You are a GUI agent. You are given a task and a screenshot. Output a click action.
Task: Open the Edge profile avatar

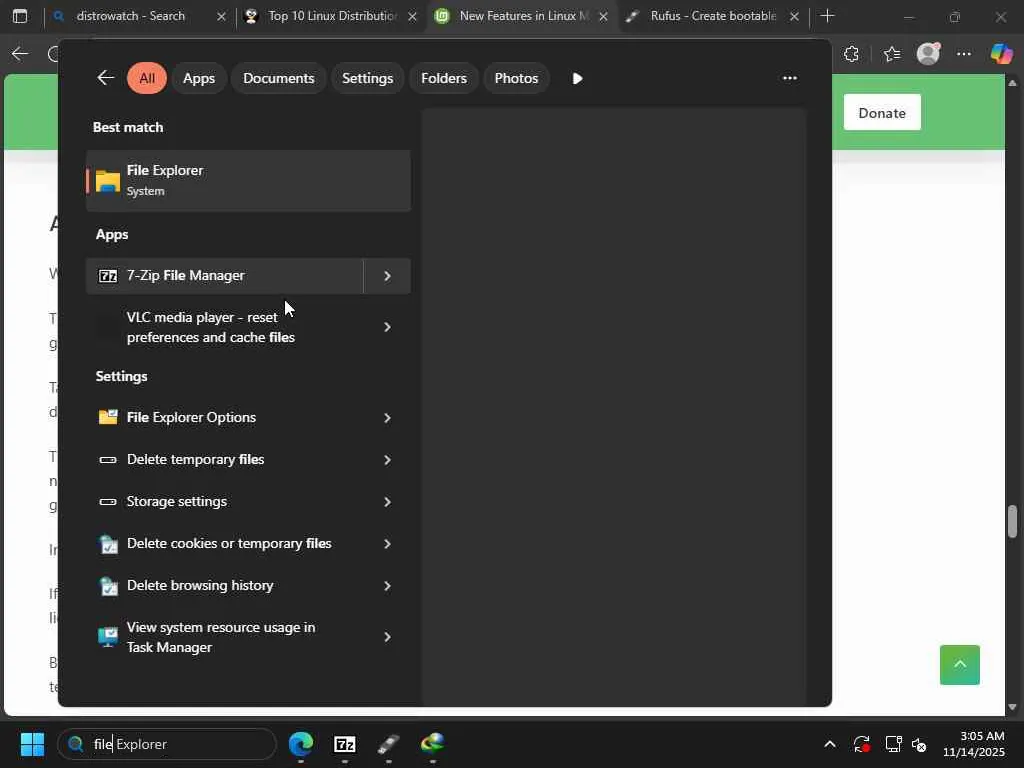[x=928, y=54]
